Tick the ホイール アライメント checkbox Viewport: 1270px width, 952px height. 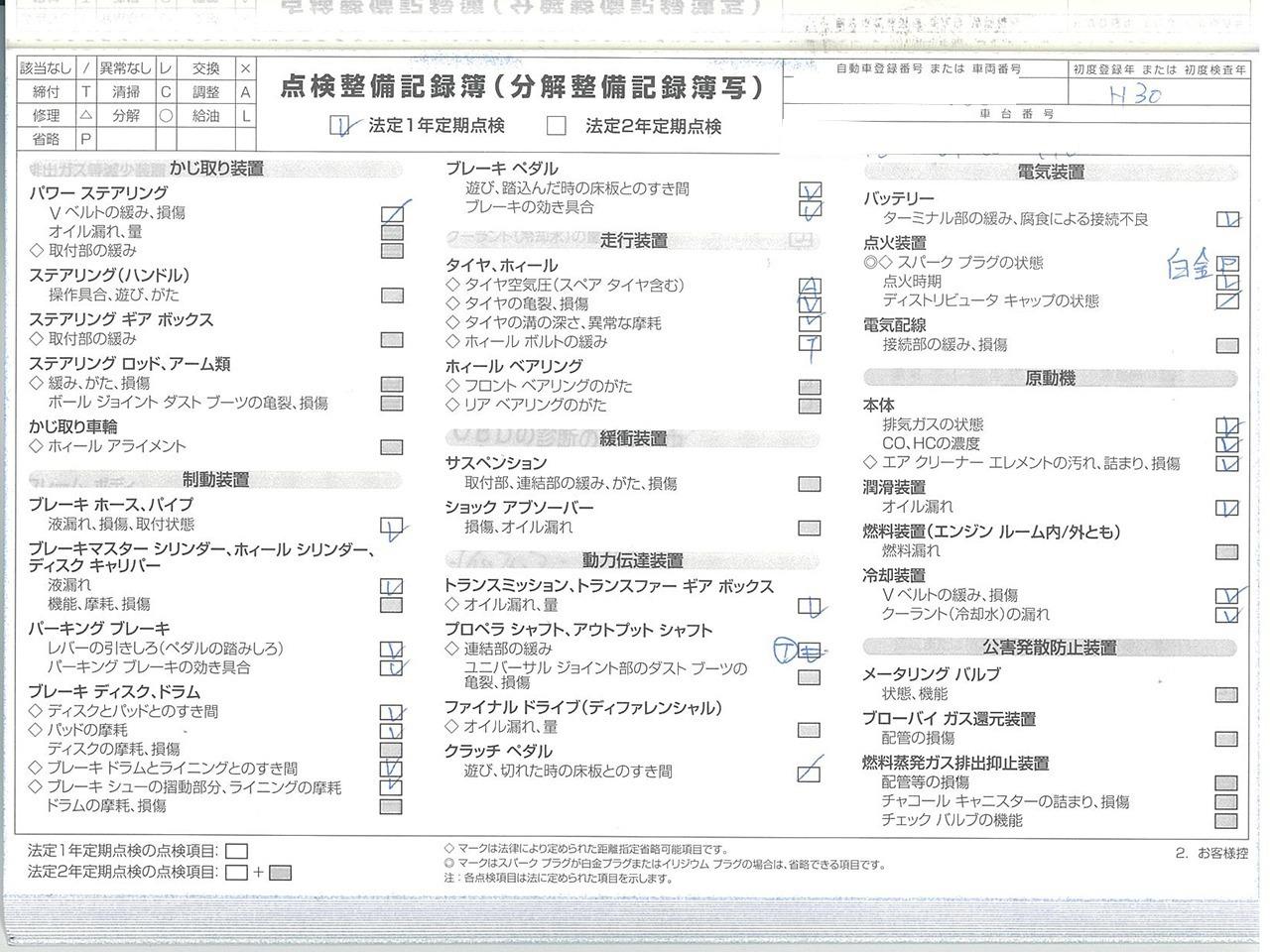tap(392, 446)
